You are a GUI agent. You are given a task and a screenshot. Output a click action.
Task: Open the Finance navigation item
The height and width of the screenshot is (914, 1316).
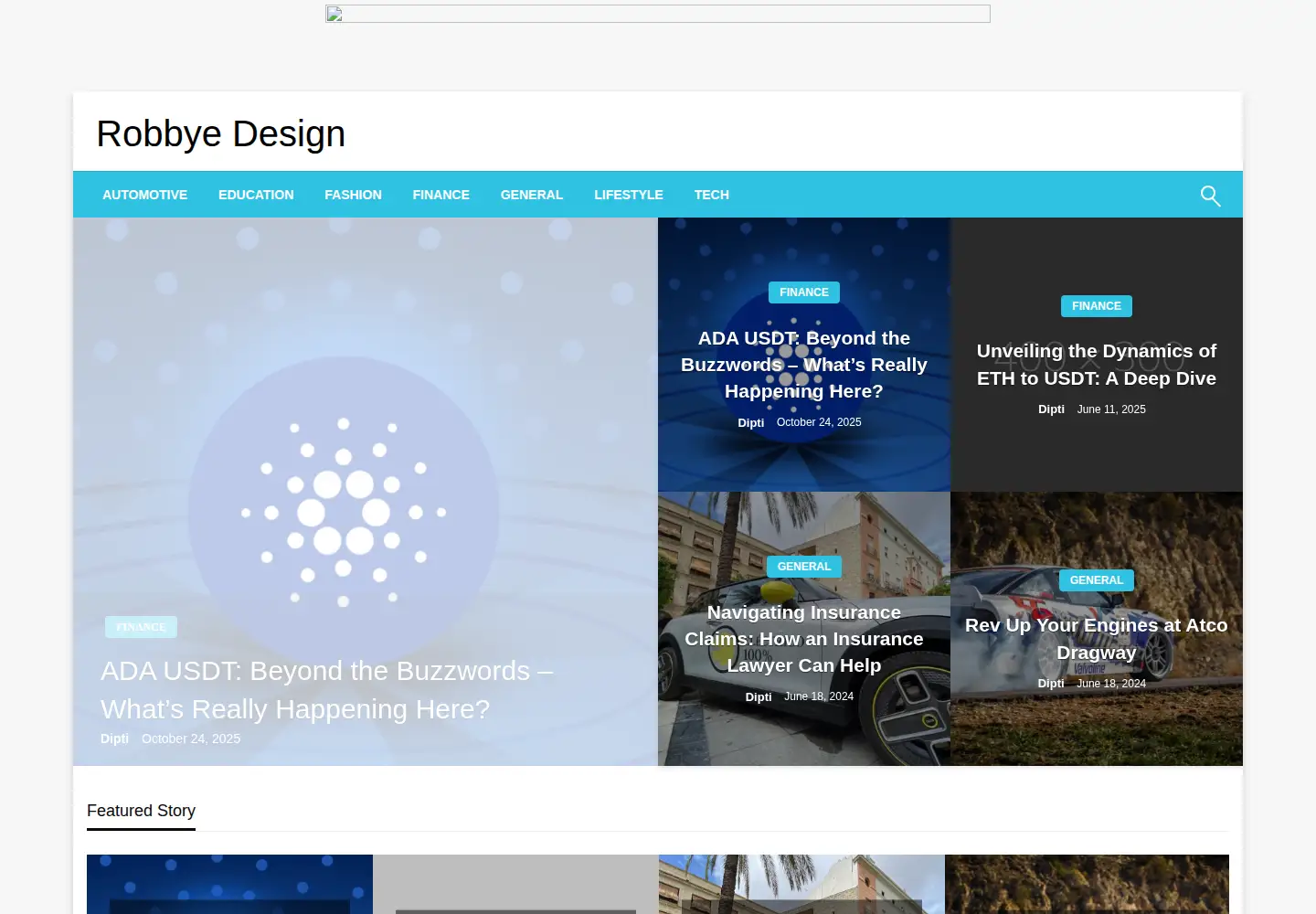[x=440, y=195]
